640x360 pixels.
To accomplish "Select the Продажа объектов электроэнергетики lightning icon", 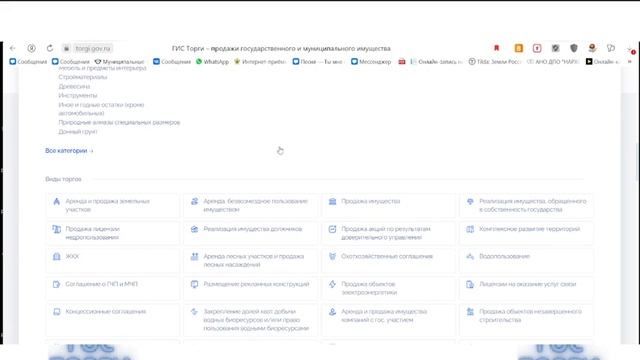I will point(332,284).
